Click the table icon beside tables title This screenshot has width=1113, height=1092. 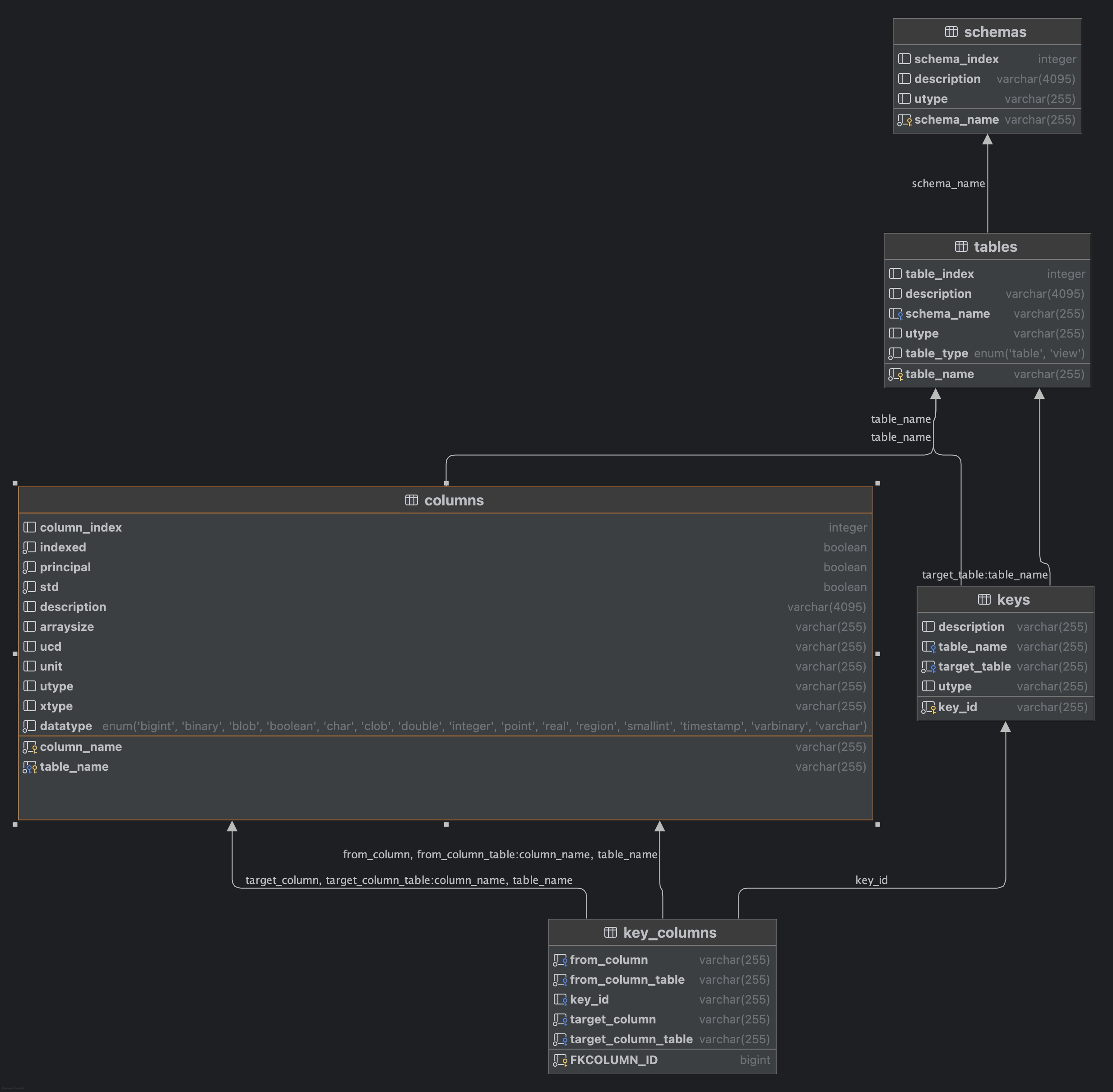point(961,247)
